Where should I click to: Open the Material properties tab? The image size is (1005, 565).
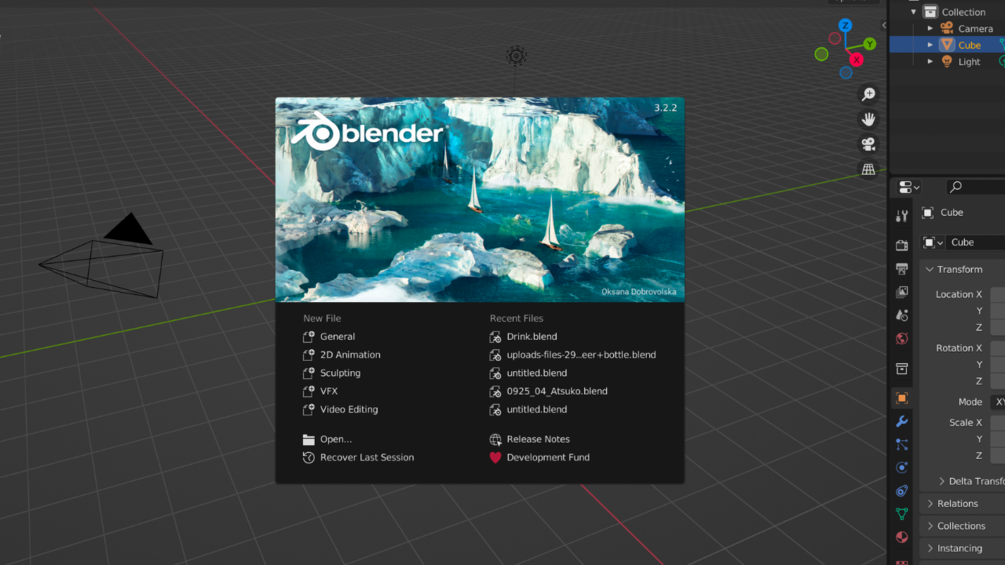tap(902, 537)
